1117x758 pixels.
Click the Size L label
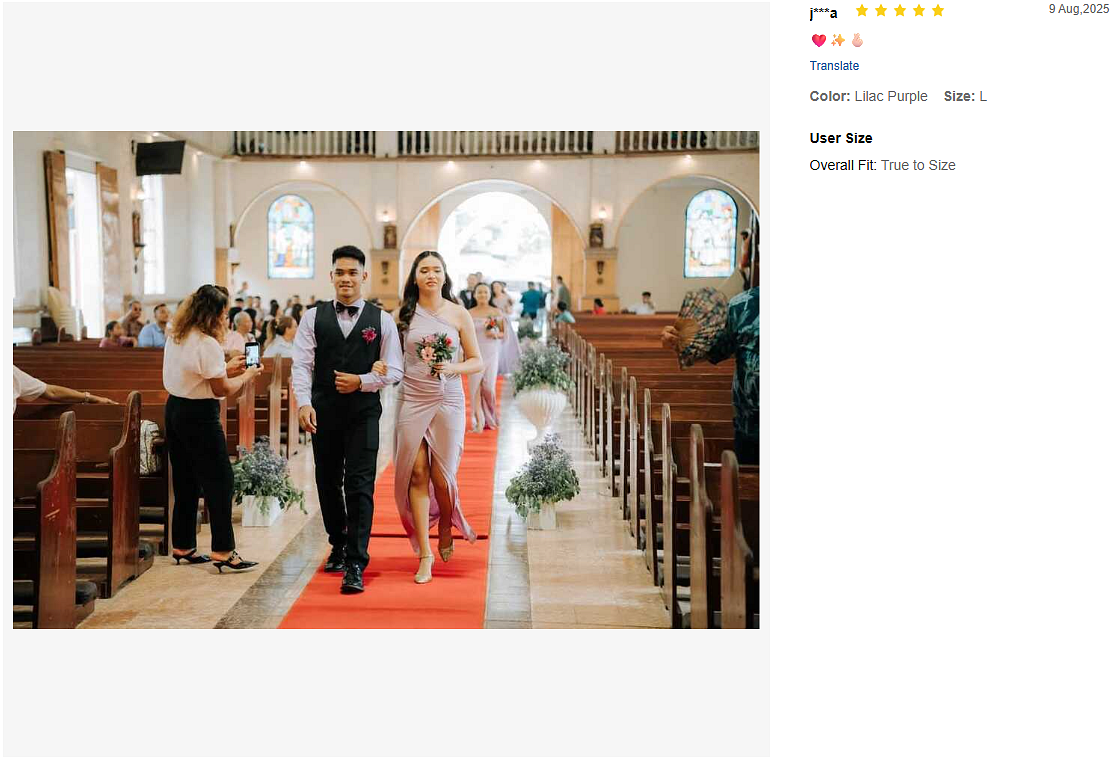pos(965,97)
